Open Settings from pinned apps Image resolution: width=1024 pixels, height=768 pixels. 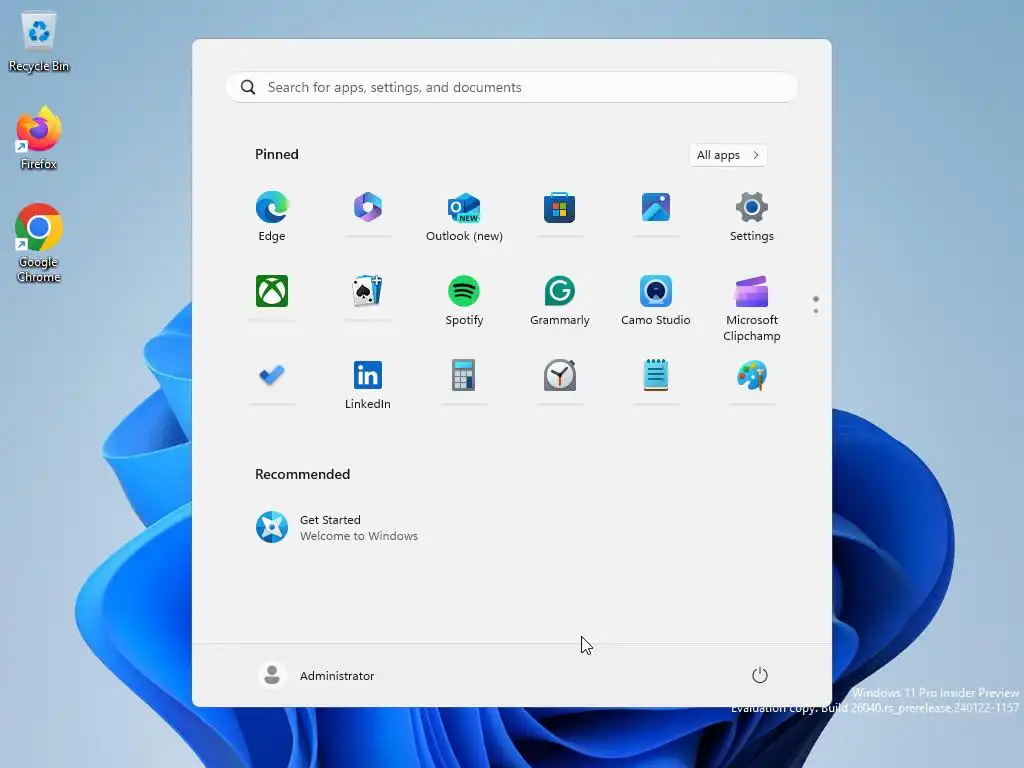[x=752, y=216]
